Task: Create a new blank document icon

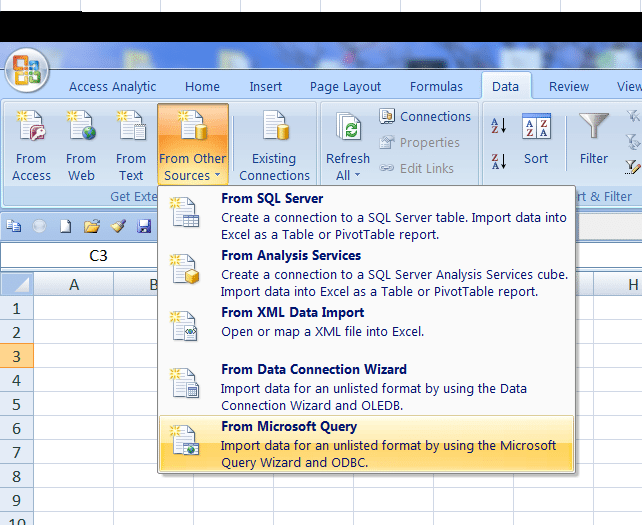Action: pyautogui.click(x=66, y=226)
